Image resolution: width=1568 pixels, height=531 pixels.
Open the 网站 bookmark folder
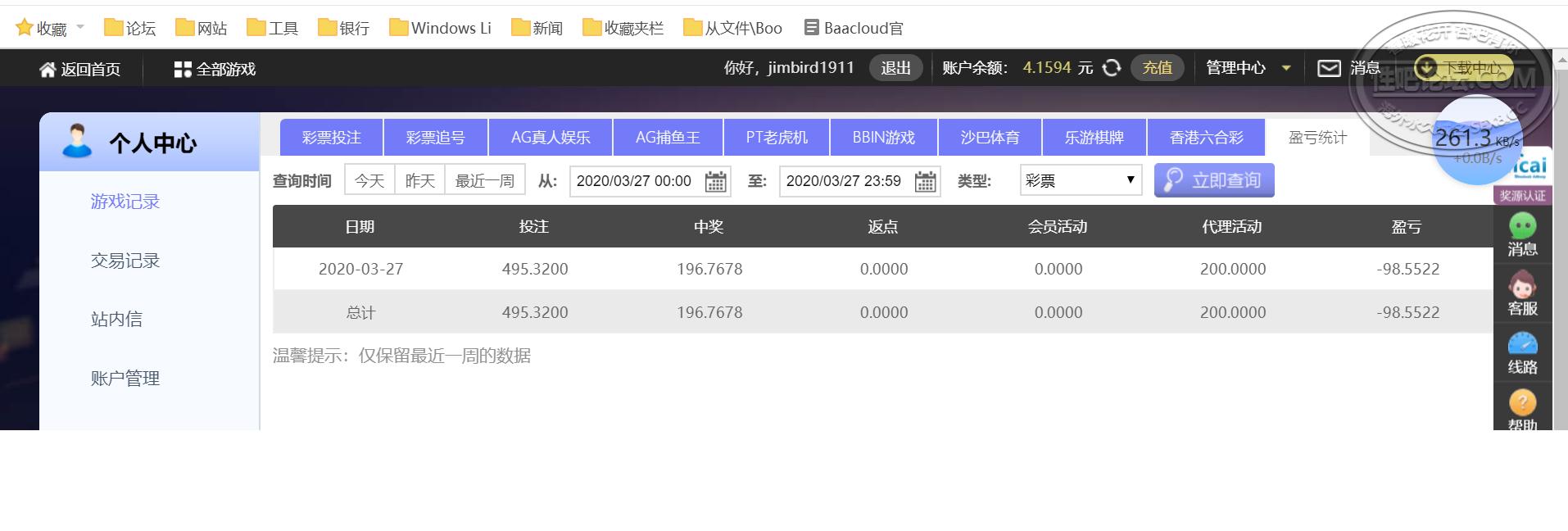click(x=202, y=28)
